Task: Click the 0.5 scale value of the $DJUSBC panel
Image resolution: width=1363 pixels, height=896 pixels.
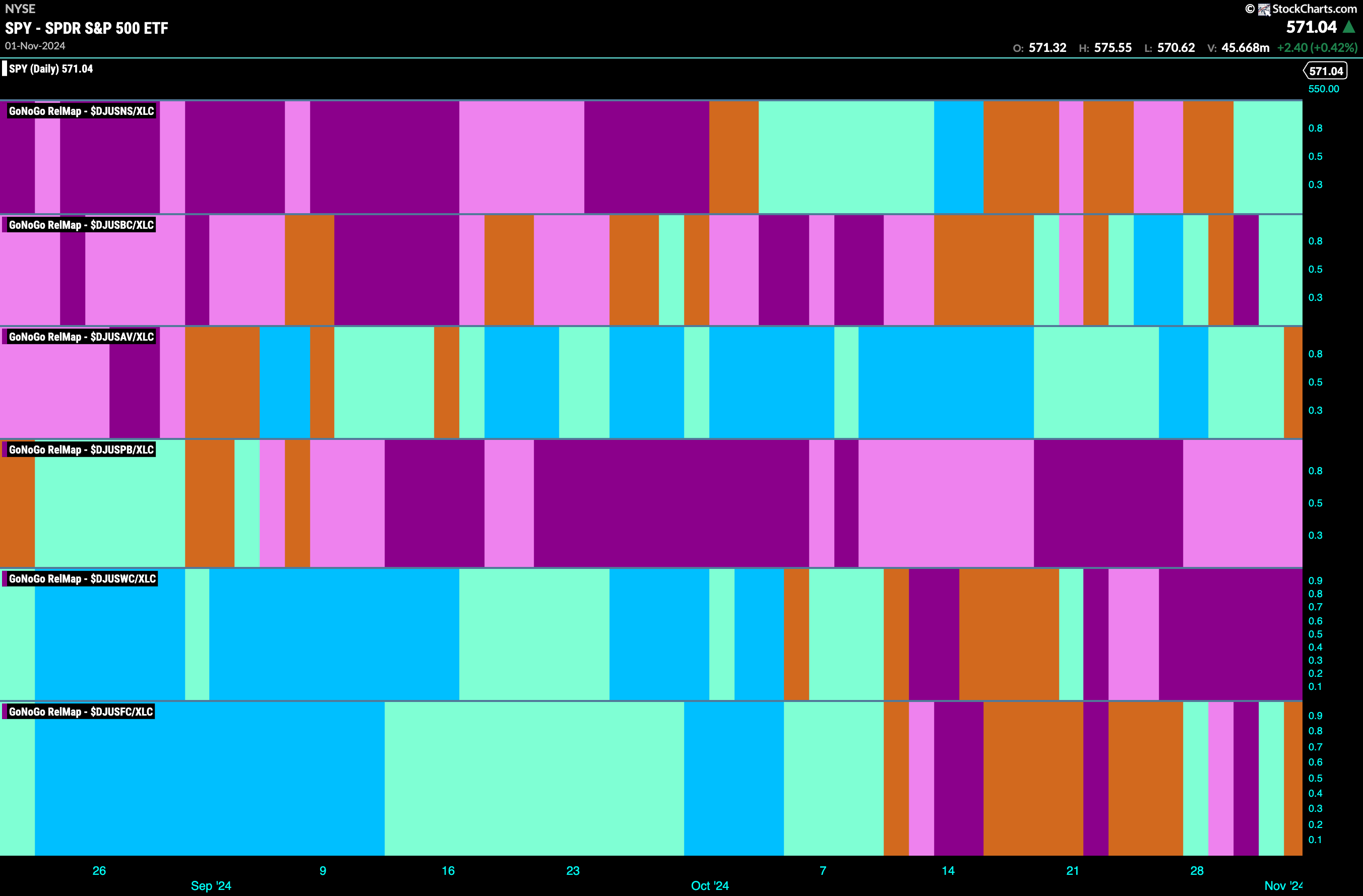Action: [x=1316, y=269]
